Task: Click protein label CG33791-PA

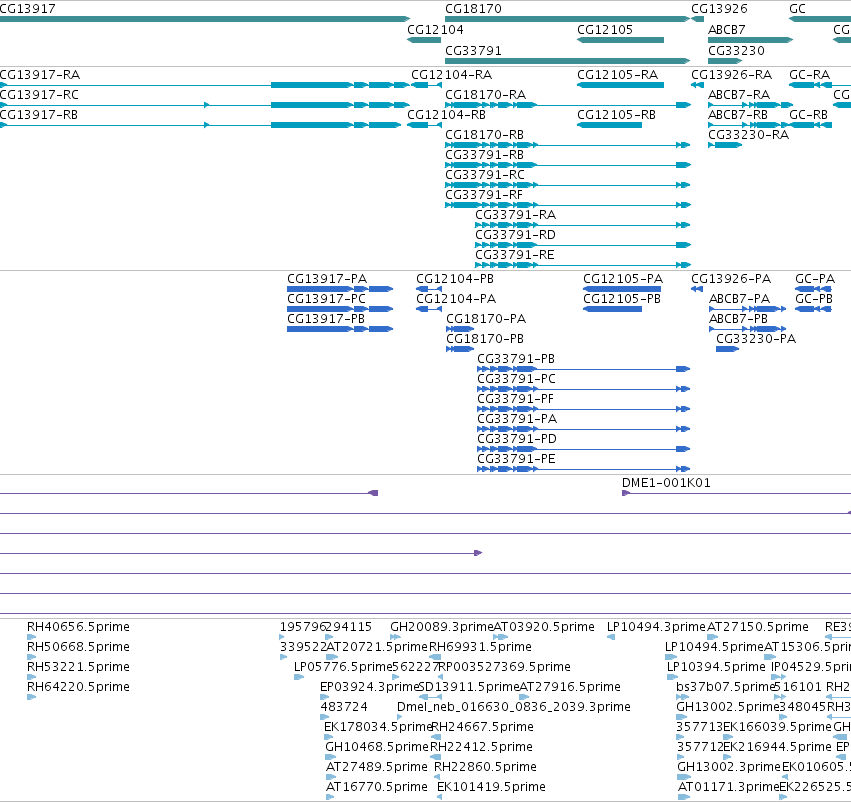Action: (517, 419)
